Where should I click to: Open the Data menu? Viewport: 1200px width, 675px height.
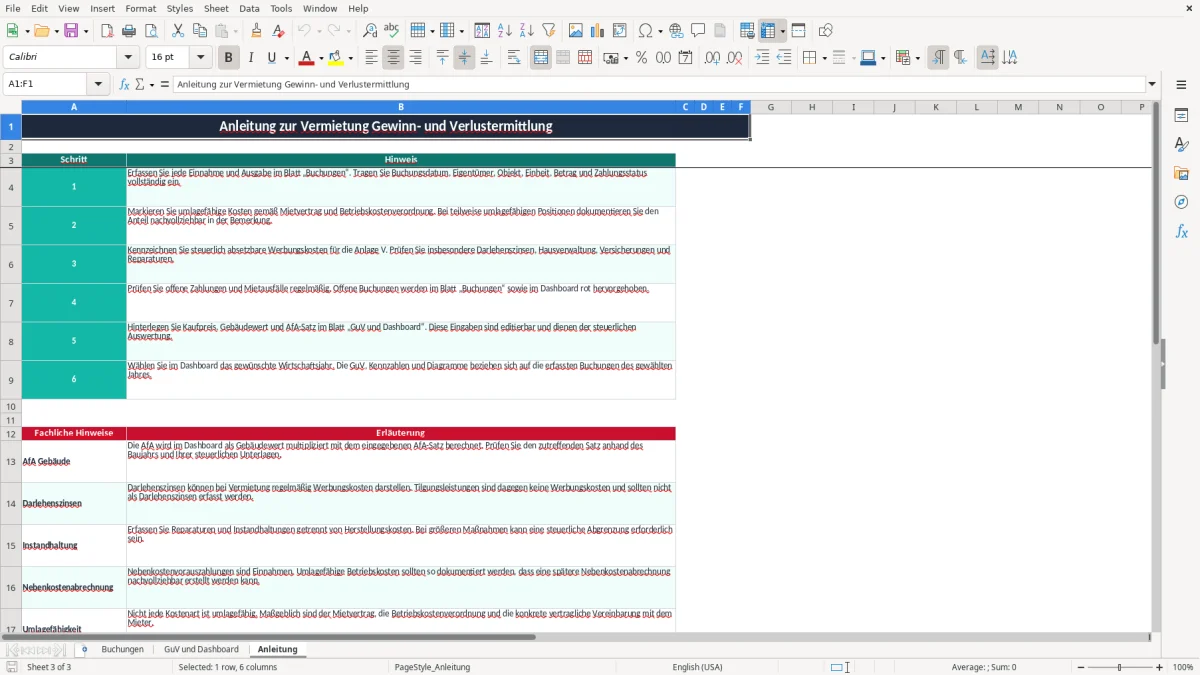tap(249, 8)
